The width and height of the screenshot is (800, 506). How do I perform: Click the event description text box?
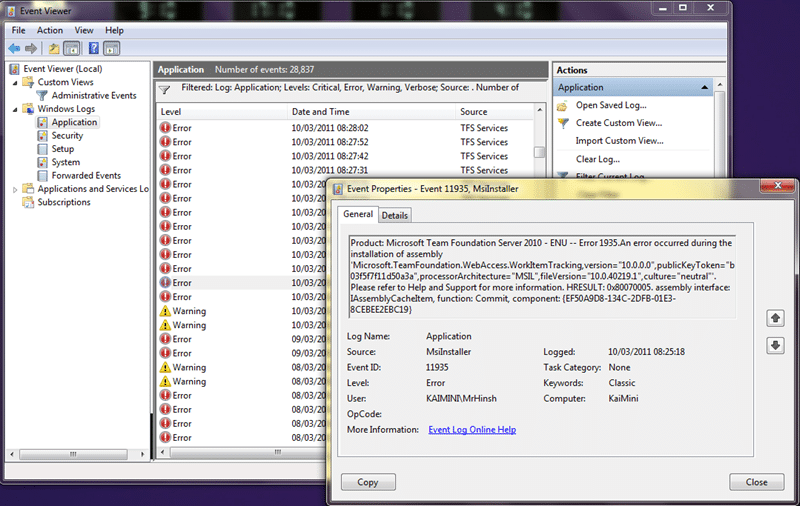coord(542,276)
